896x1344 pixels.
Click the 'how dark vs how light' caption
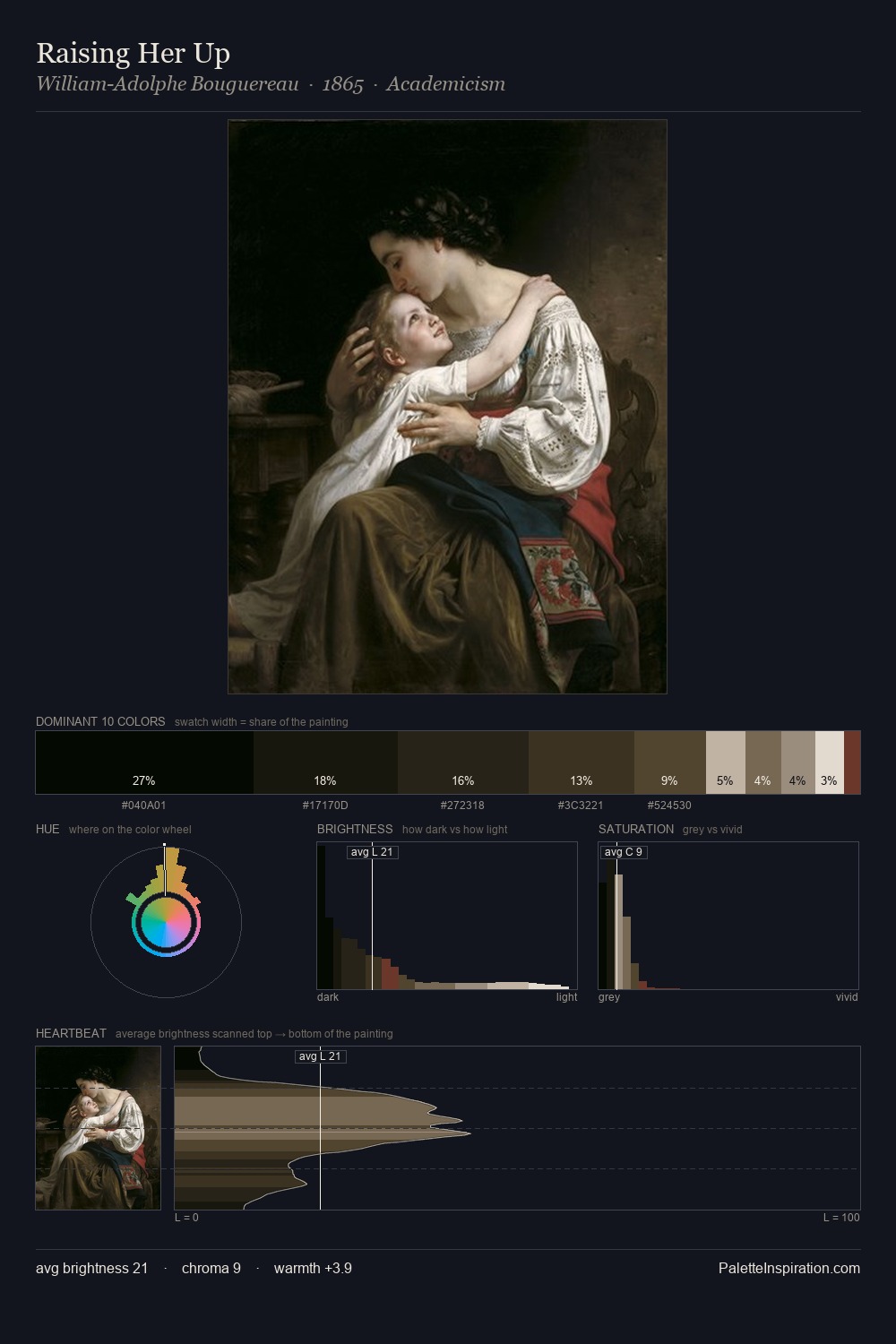coord(454,830)
